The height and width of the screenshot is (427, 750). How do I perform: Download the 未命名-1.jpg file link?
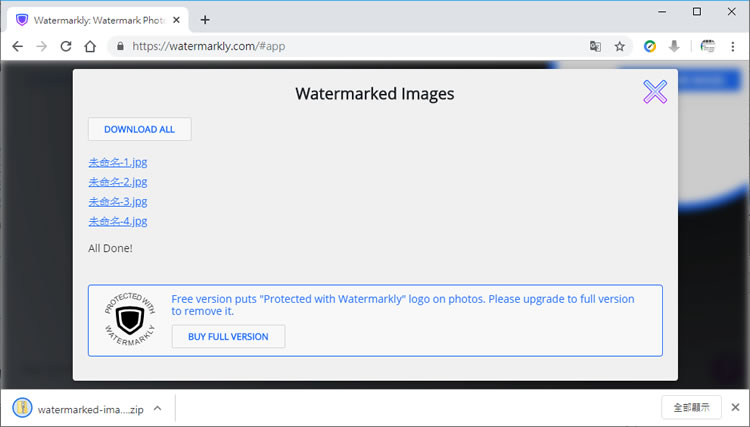point(118,162)
